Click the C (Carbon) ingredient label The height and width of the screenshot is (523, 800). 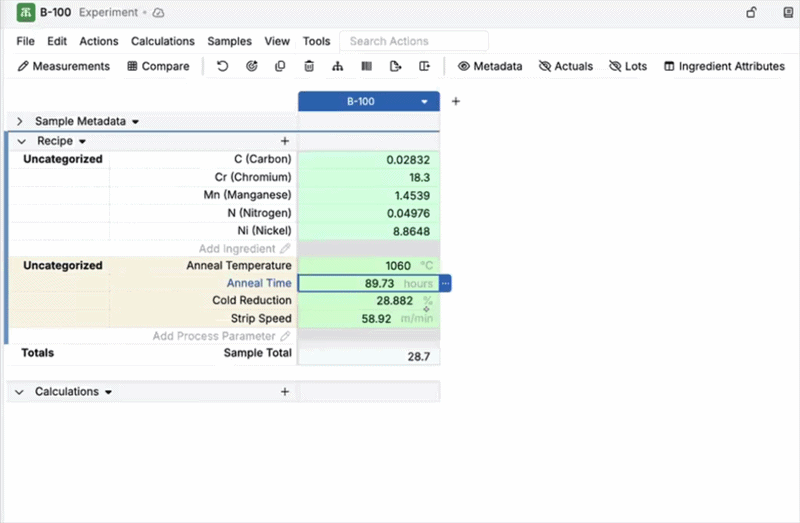[x=263, y=159]
